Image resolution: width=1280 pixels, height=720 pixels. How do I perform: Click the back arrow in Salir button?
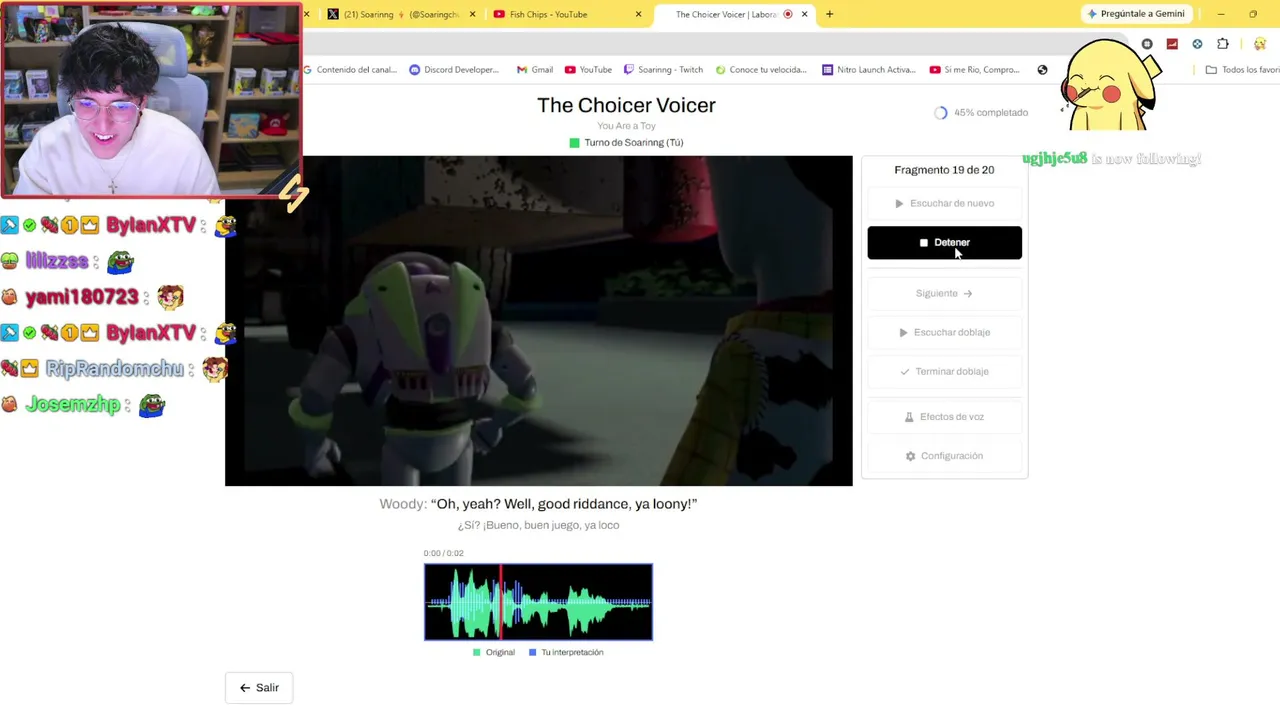pos(245,688)
